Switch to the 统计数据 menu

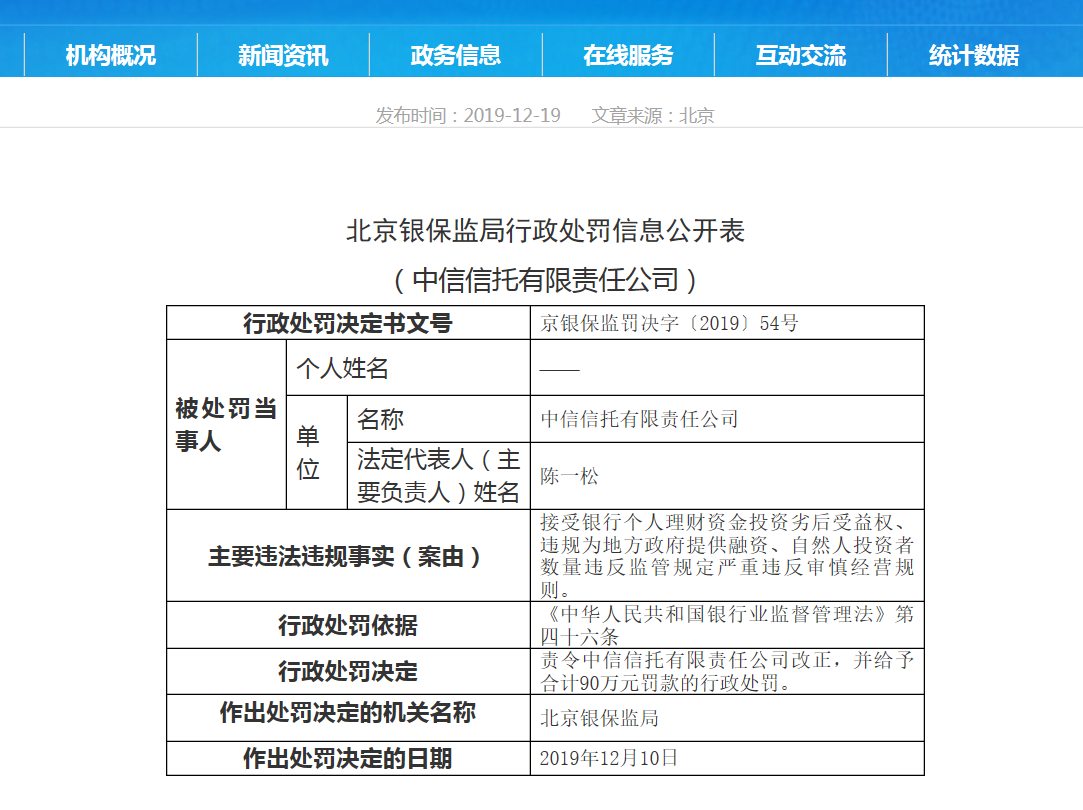tap(974, 55)
